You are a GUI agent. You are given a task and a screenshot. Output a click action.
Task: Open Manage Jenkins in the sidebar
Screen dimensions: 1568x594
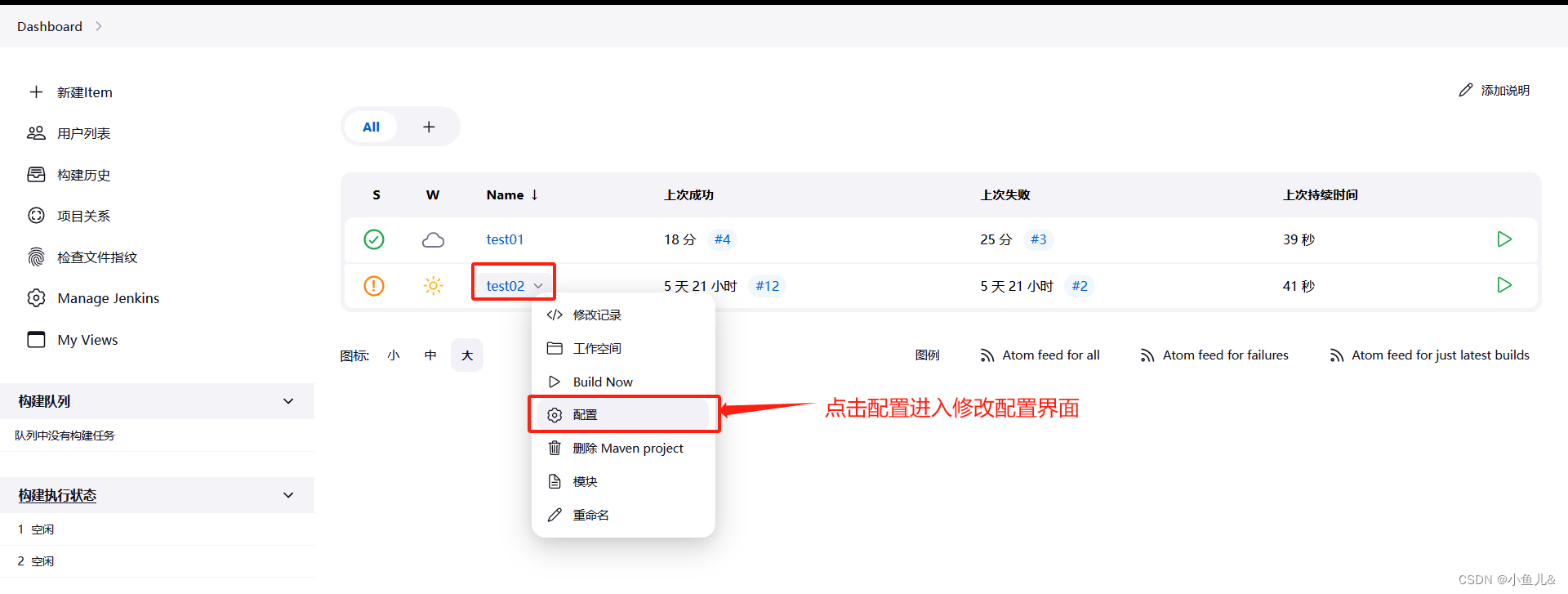(x=109, y=298)
